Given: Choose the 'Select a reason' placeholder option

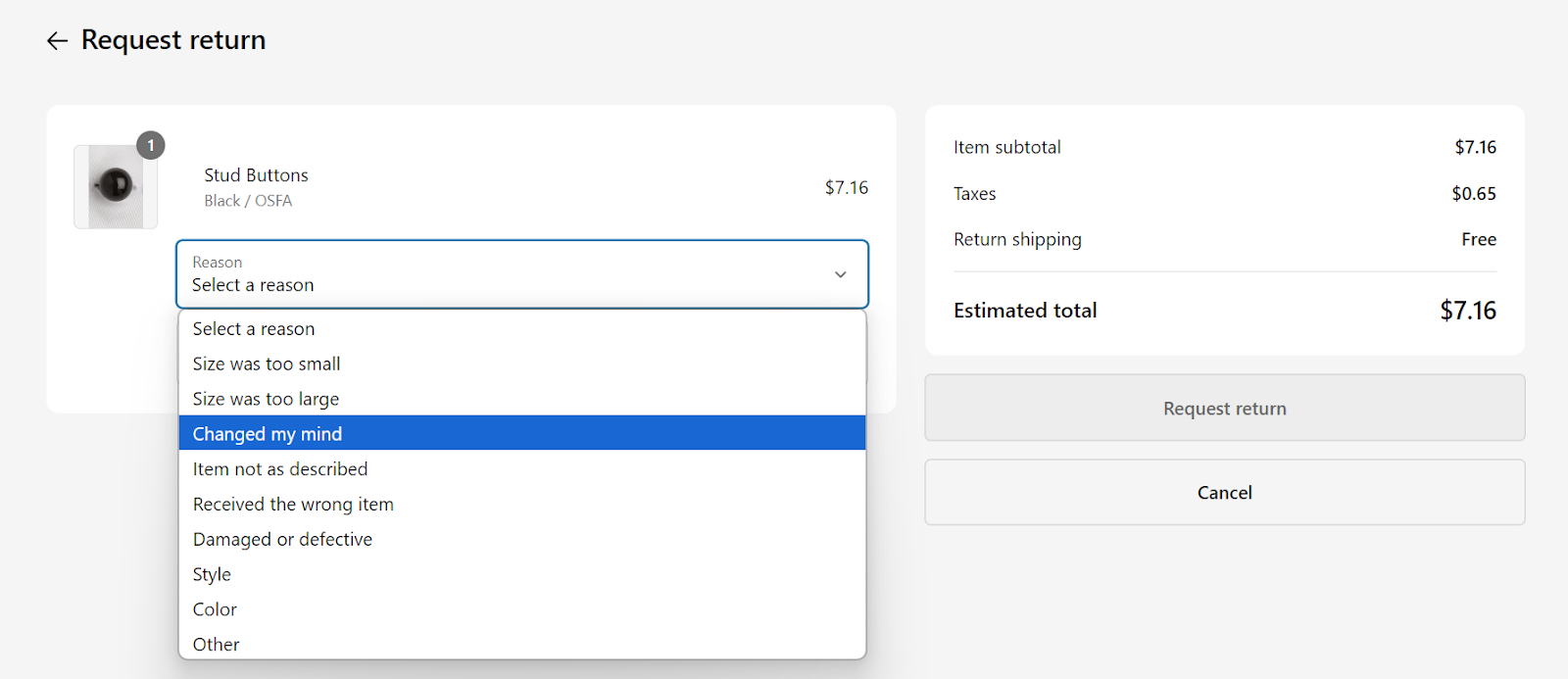Looking at the screenshot, I should click(522, 329).
